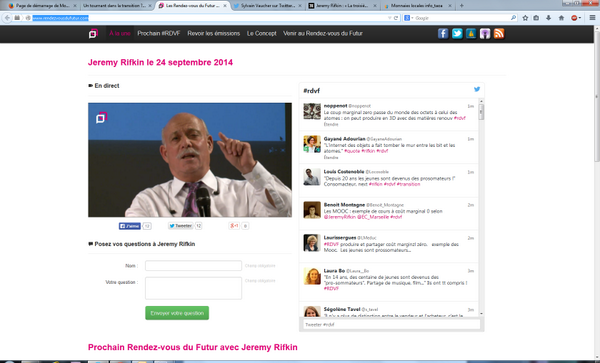Open the #transition hashtag in Louis Costenoble's tweet
Viewport: 600px width, 363px height.
click(408, 184)
